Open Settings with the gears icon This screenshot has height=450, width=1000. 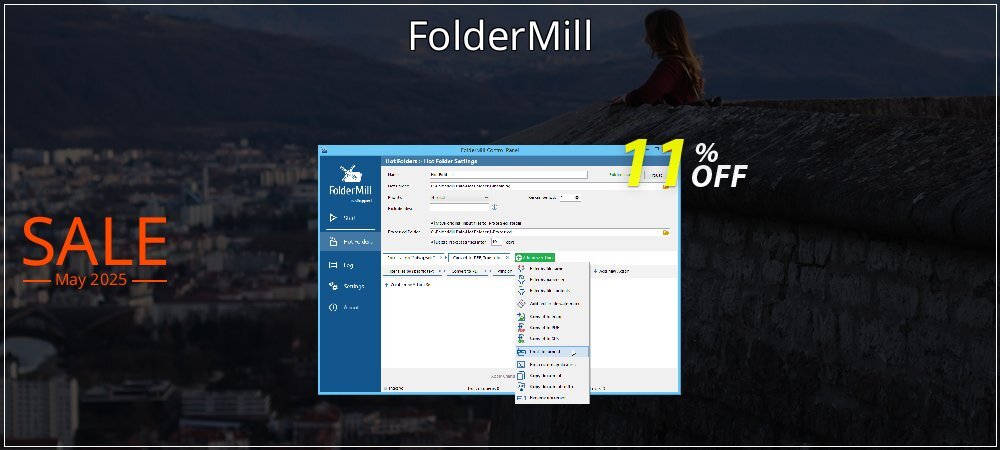click(333, 286)
